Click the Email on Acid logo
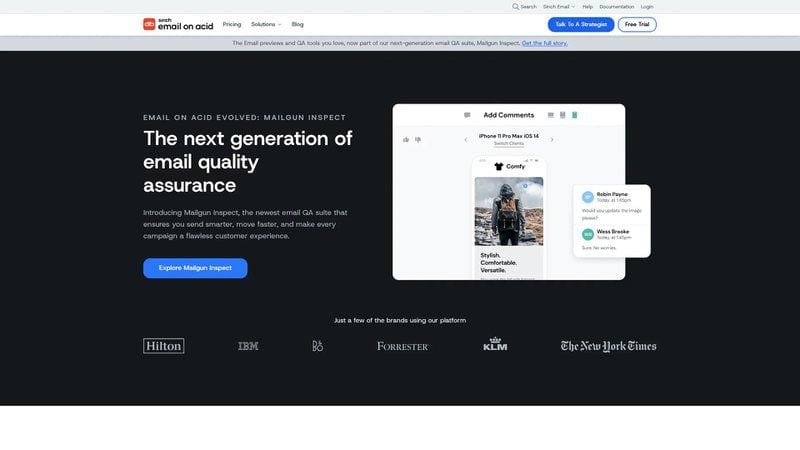 point(178,24)
